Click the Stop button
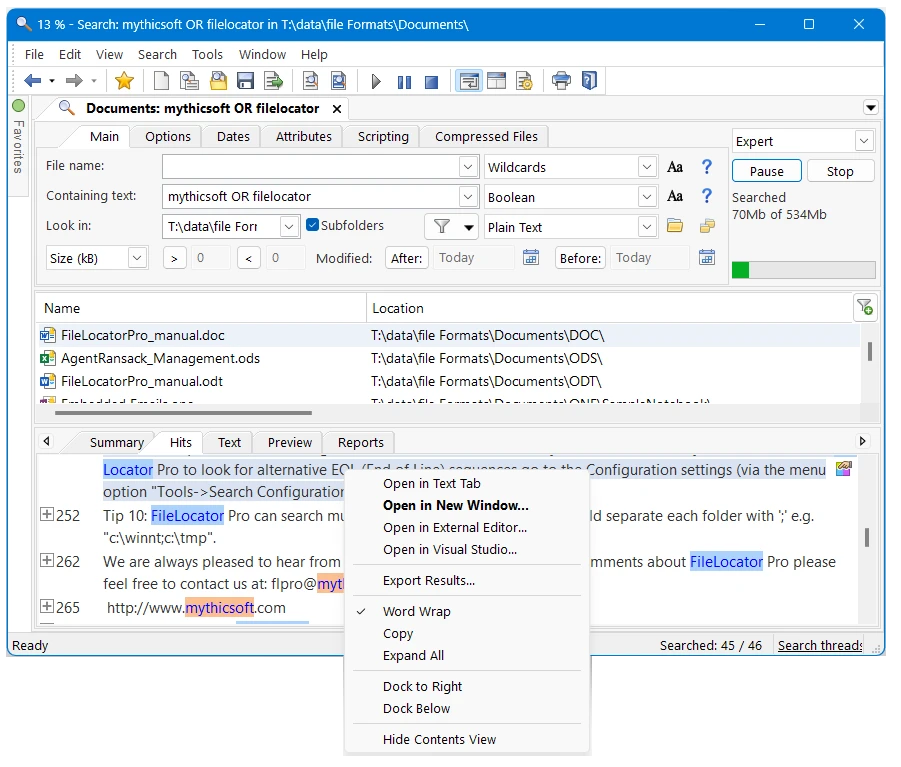The image size is (901, 767). (840, 171)
